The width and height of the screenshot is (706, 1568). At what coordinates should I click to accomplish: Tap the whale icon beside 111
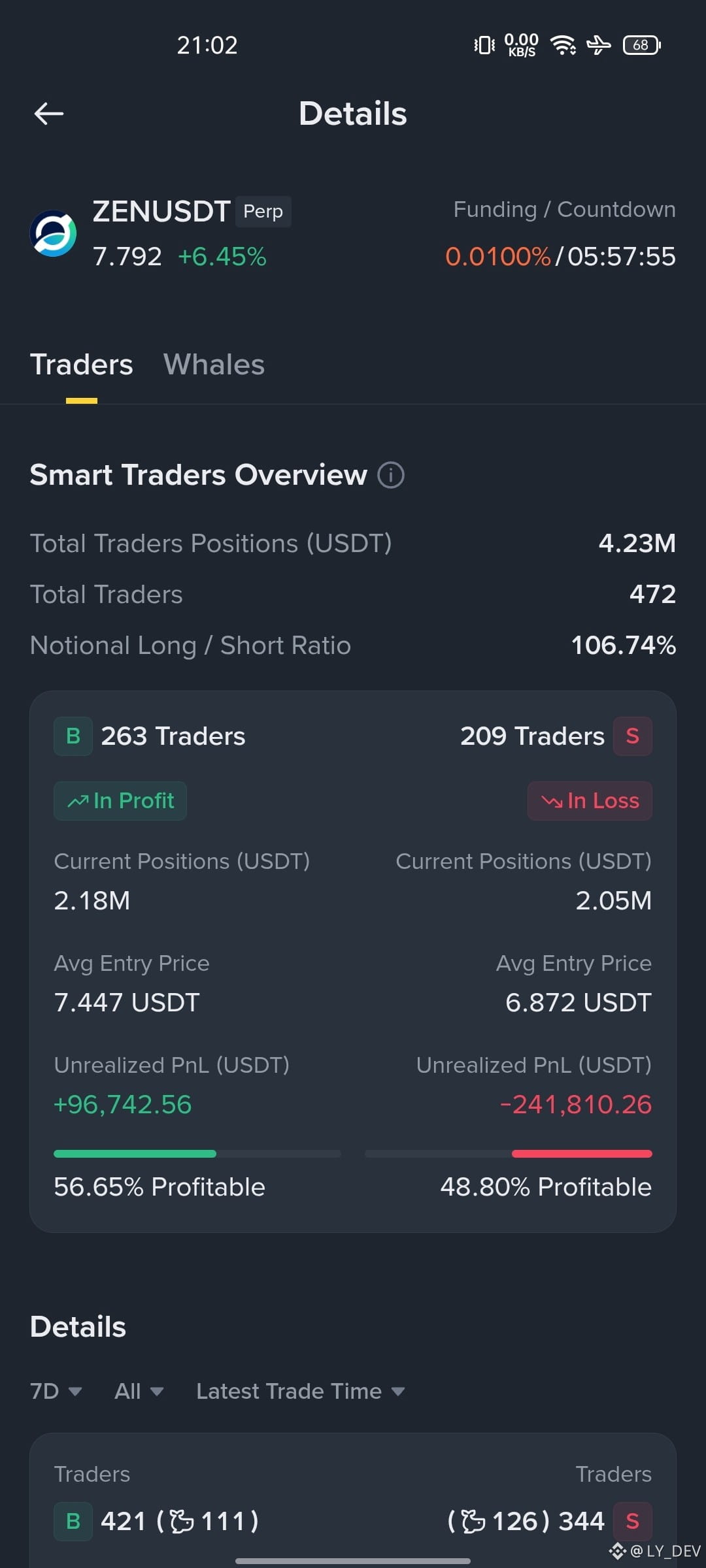coord(182,1522)
